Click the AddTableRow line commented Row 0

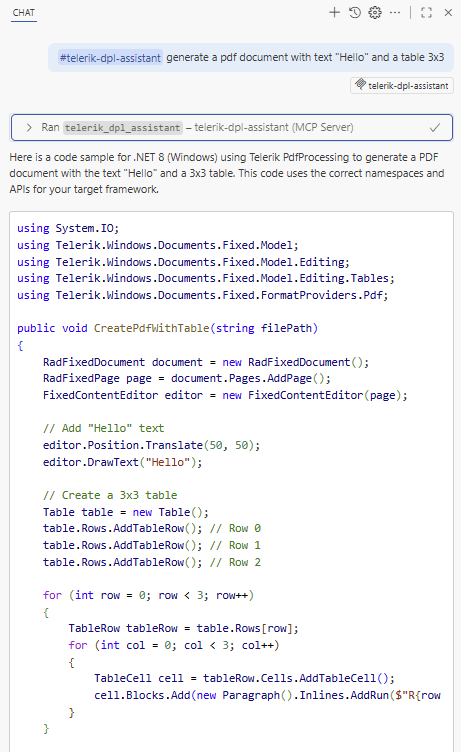(x=152, y=529)
